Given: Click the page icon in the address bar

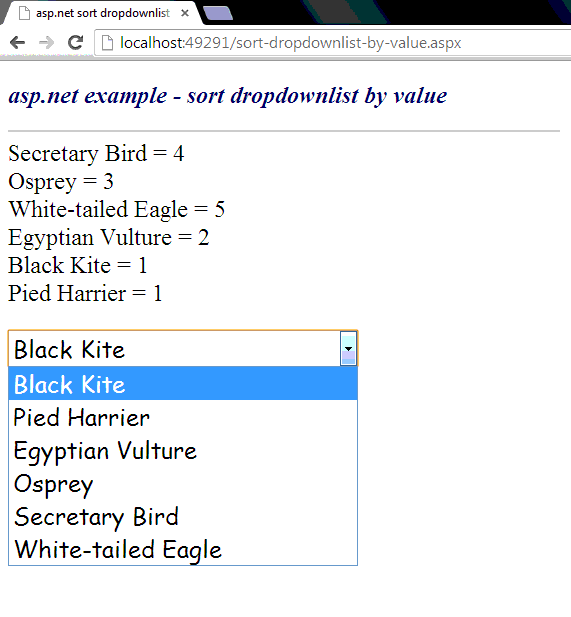Looking at the screenshot, I should [107, 43].
